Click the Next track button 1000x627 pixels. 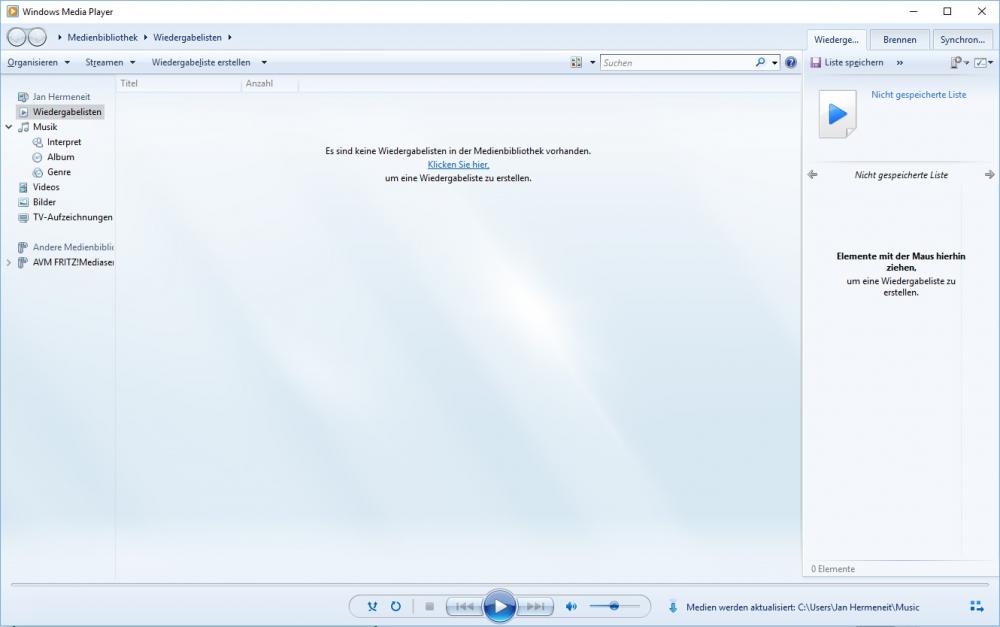point(535,607)
